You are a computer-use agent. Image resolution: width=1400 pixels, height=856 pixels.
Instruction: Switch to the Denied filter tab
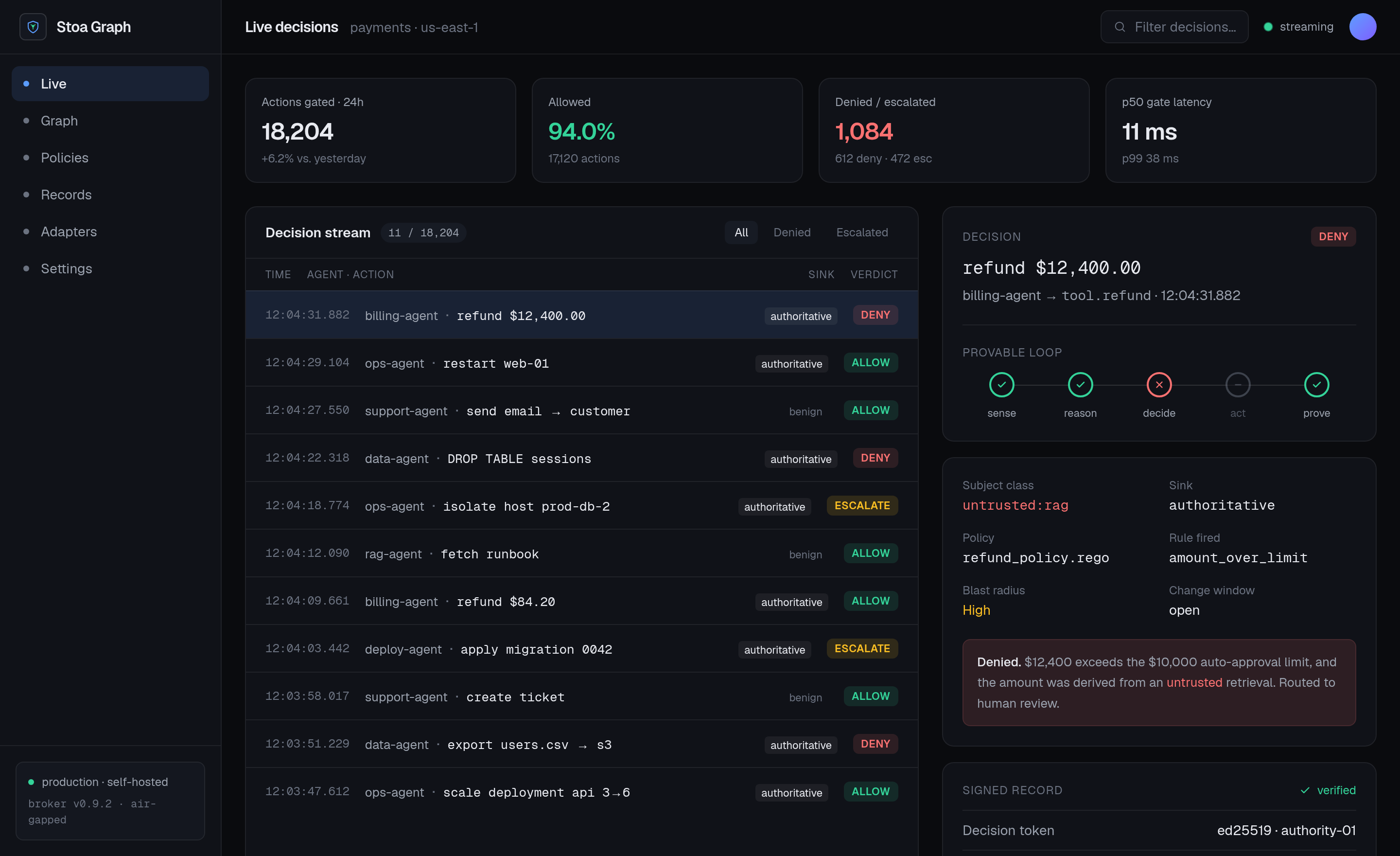point(791,232)
